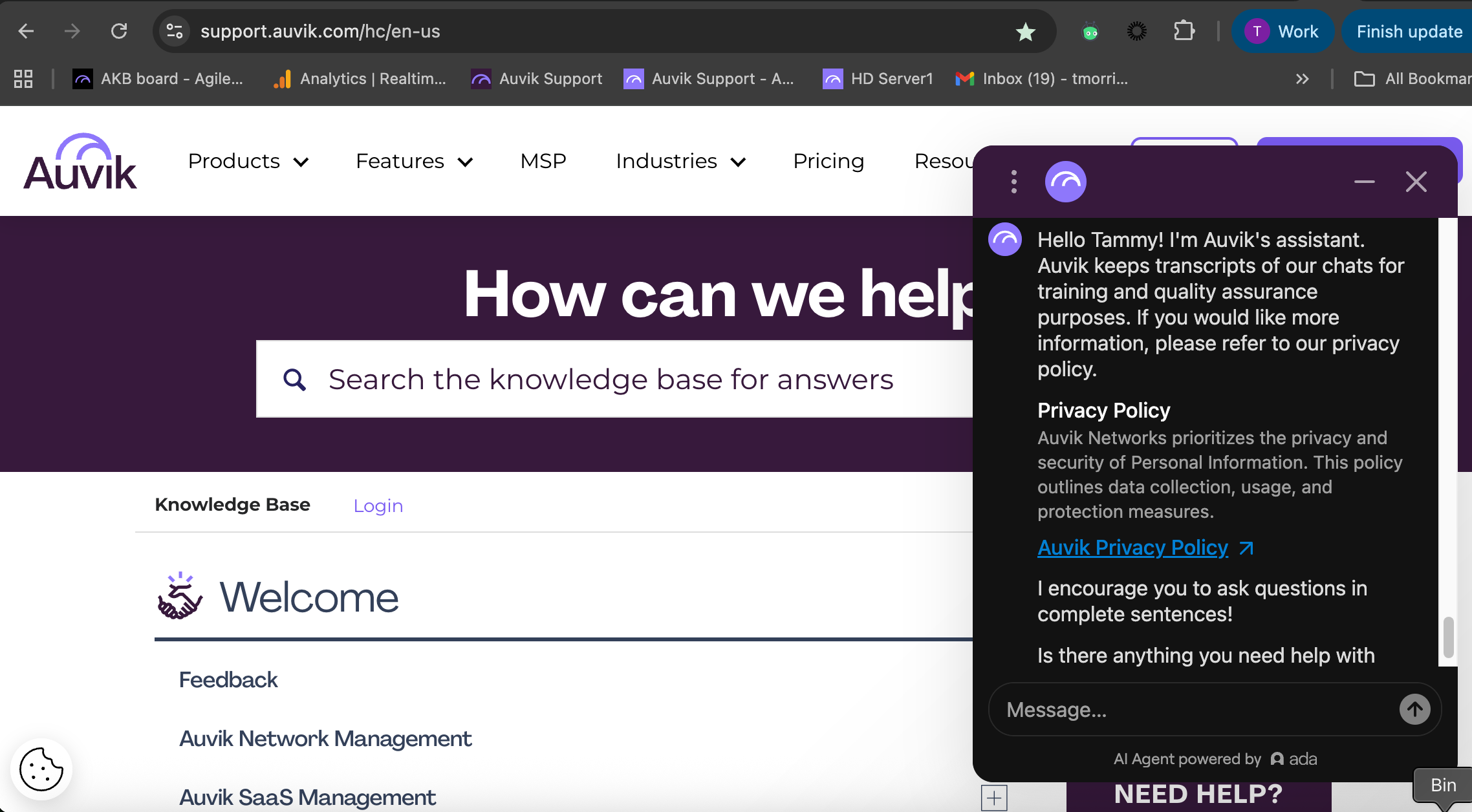Screen dimensions: 1472x812
Task: Open the Analytics Realtime bookmark
Action: [x=360, y=79]
